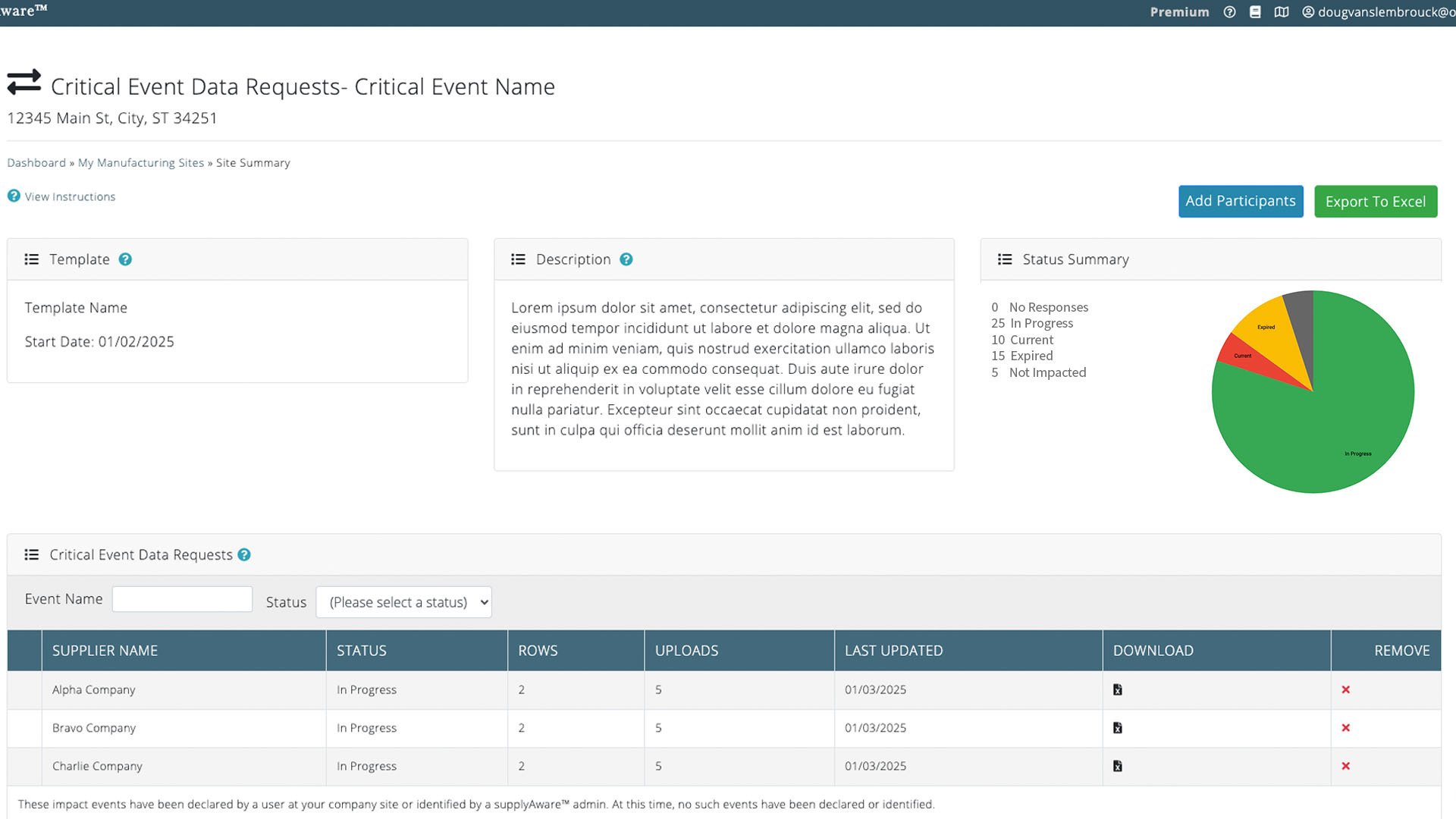
Task: Click the swap arrows icon beside page title
Action: click(x=24, y=82)
